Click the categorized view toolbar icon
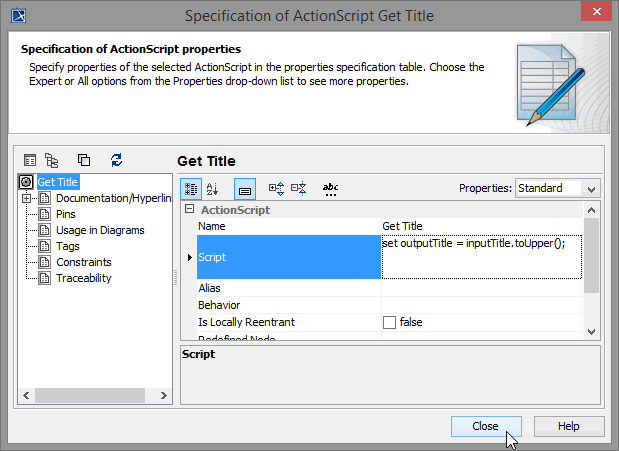This screenshot has height=451, width=619. coord(191,188)
